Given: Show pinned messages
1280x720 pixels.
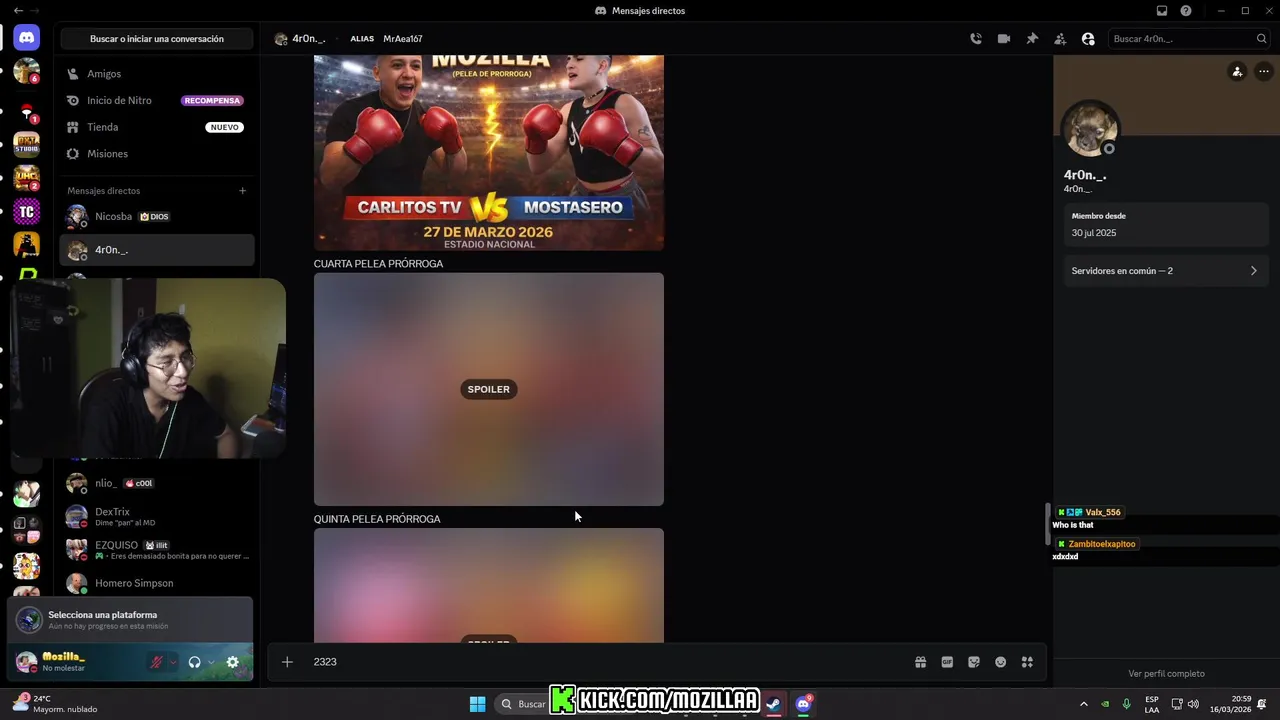Looking at the screenshot, I should pos(1032,39).
